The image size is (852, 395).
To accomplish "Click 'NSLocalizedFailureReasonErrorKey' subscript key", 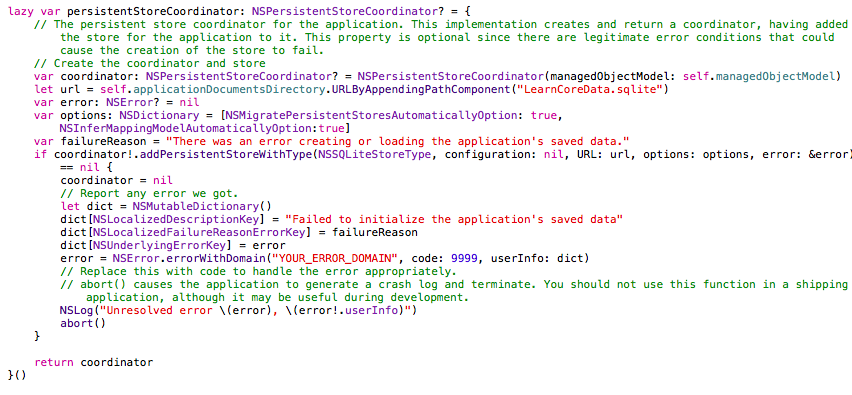I will coord(198,233).
